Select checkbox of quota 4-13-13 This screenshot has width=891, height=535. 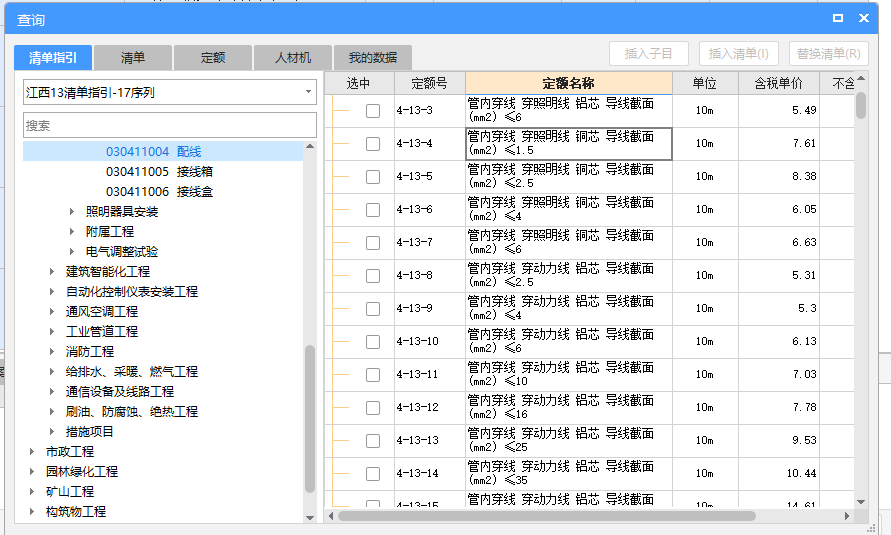tap(373, 440)
